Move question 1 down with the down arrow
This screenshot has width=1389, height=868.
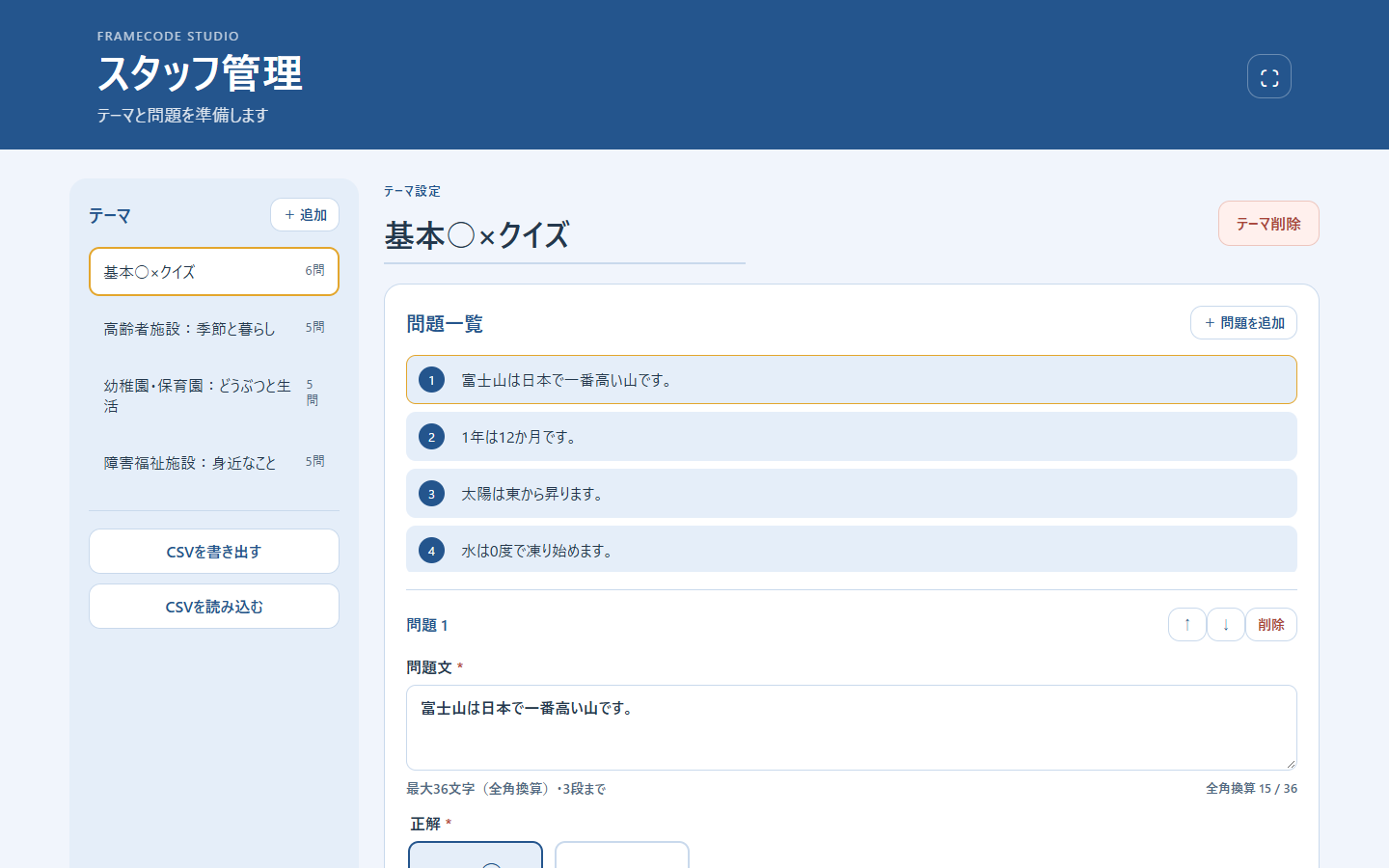(x=1226, y=625)
